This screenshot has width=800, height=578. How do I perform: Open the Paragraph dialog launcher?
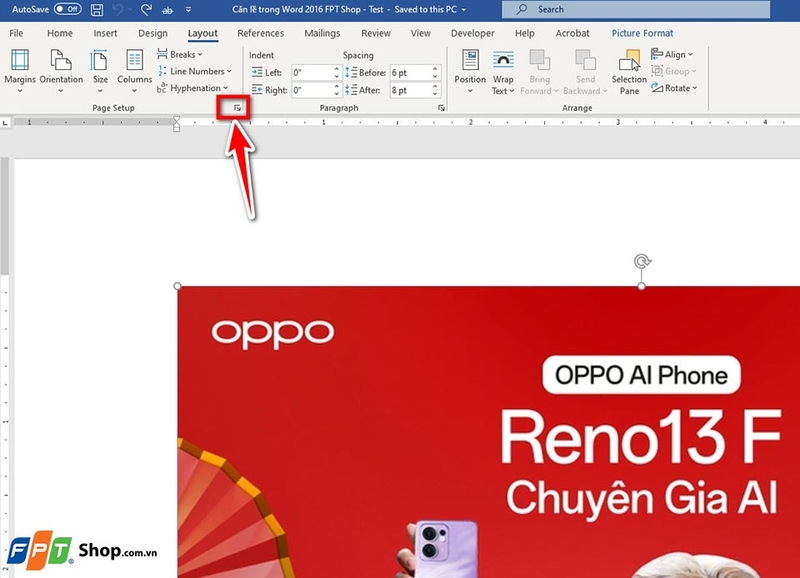click(x=441, y=108)
